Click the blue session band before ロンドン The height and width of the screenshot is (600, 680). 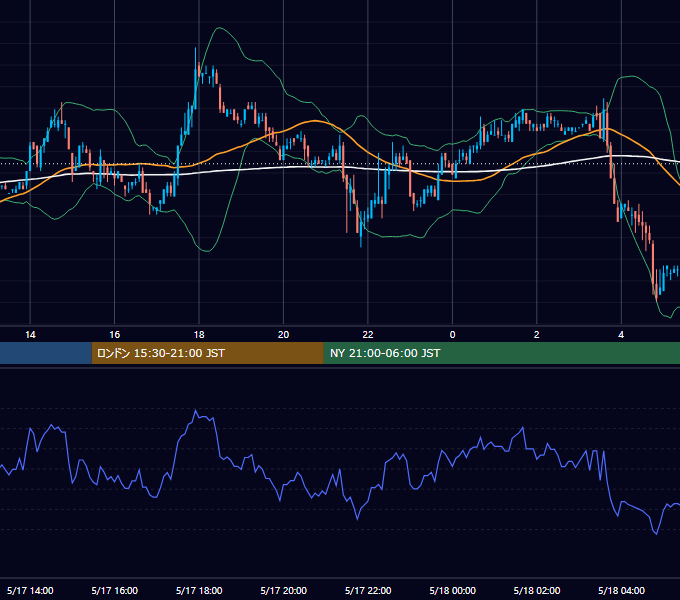[46, 353]
